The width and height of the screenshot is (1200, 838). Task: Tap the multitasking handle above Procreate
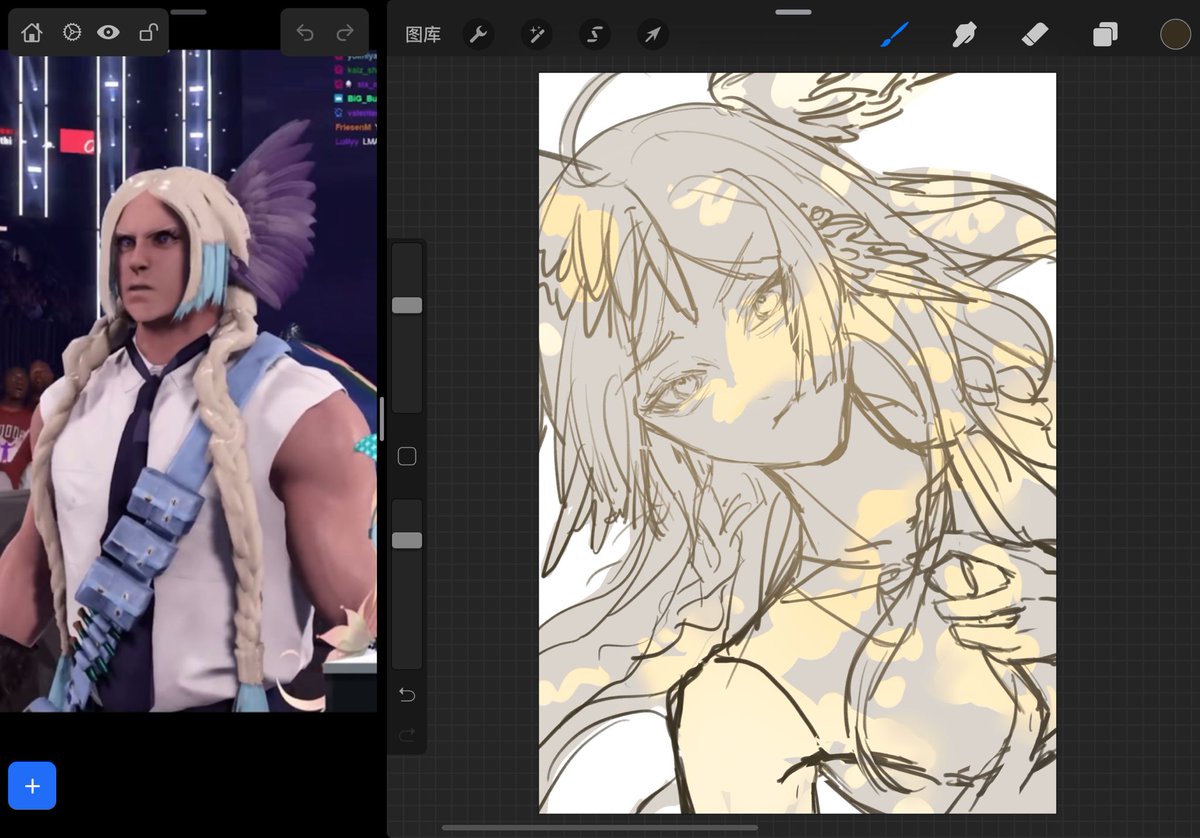(x=793, y=12)
